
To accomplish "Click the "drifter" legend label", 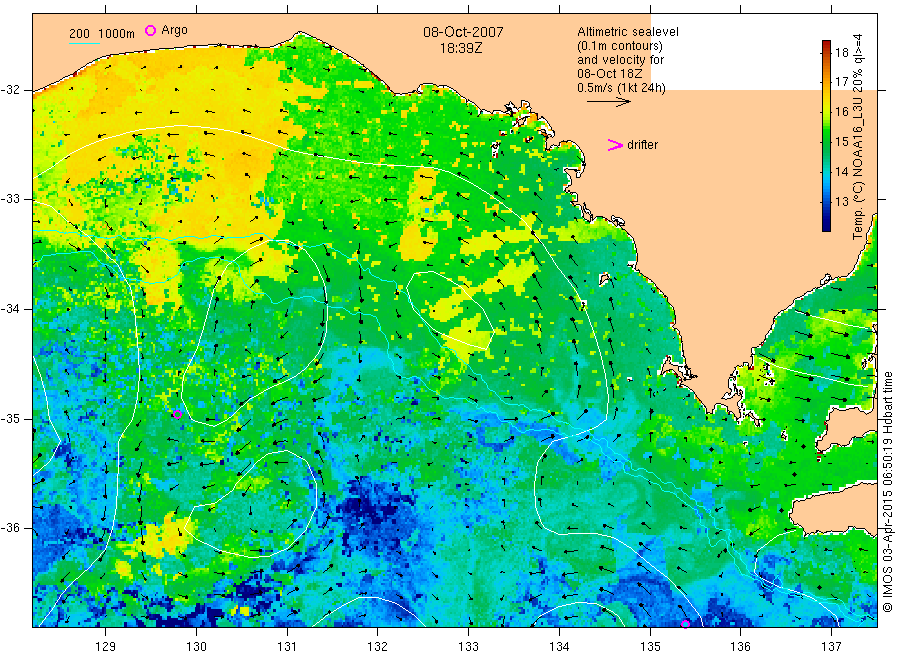I will pyautogui.click(x=642, y=145).
